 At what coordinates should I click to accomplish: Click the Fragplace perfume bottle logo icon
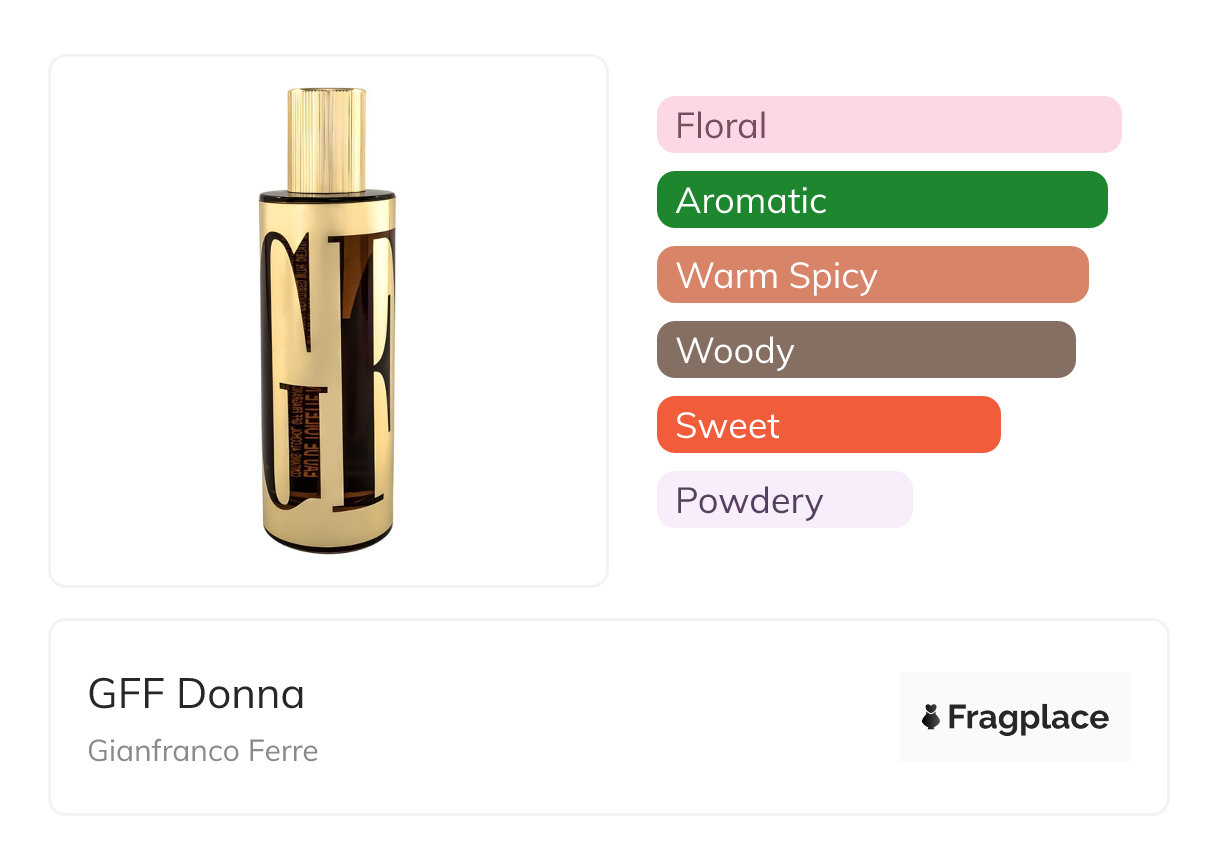coord(931,717)
